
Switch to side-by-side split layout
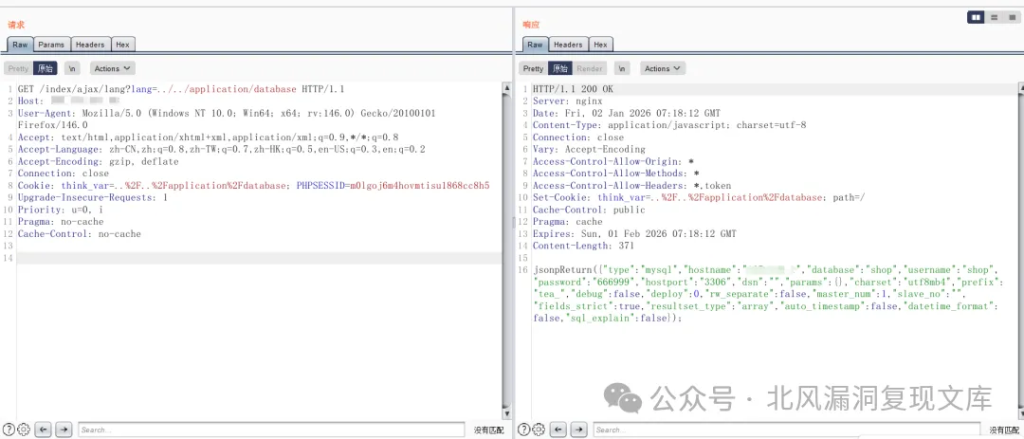(975, 17)
